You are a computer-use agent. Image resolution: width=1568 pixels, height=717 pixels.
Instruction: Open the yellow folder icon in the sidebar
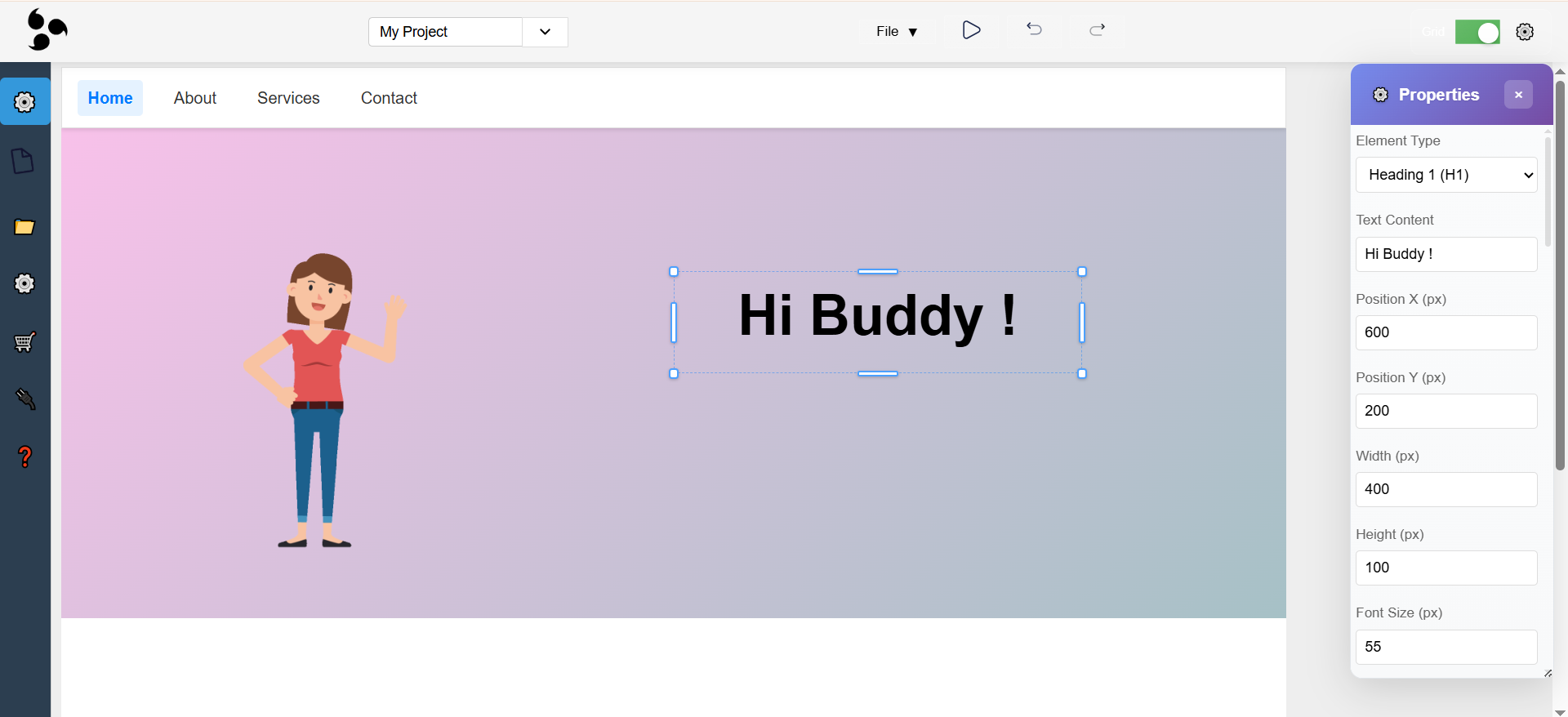tap(24, 227)
